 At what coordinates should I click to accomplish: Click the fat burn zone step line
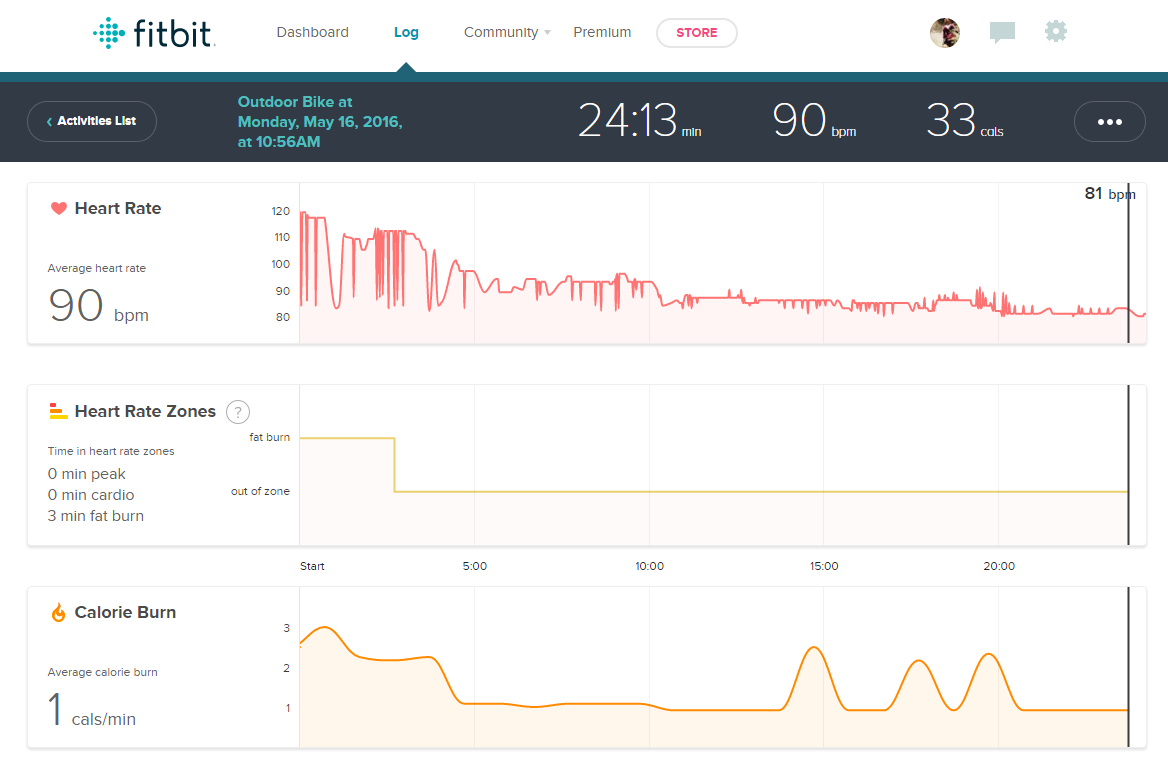[347, 438]
